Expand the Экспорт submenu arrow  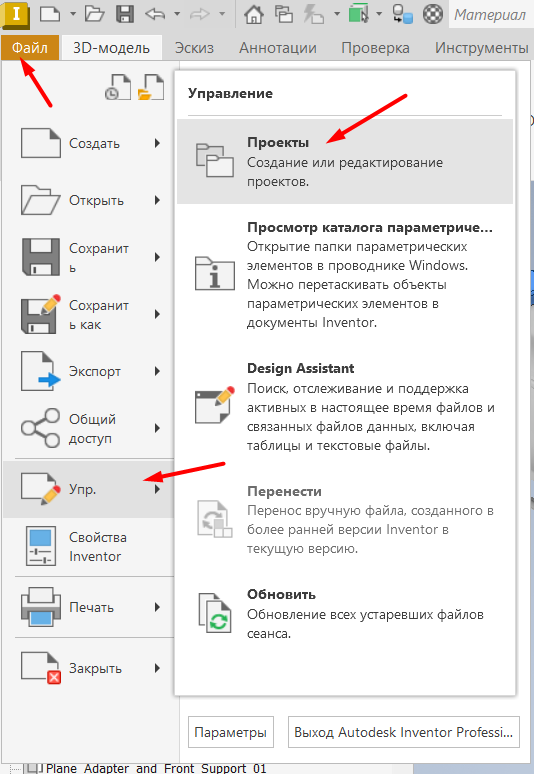pyautogui.click(x=157, y=371)
